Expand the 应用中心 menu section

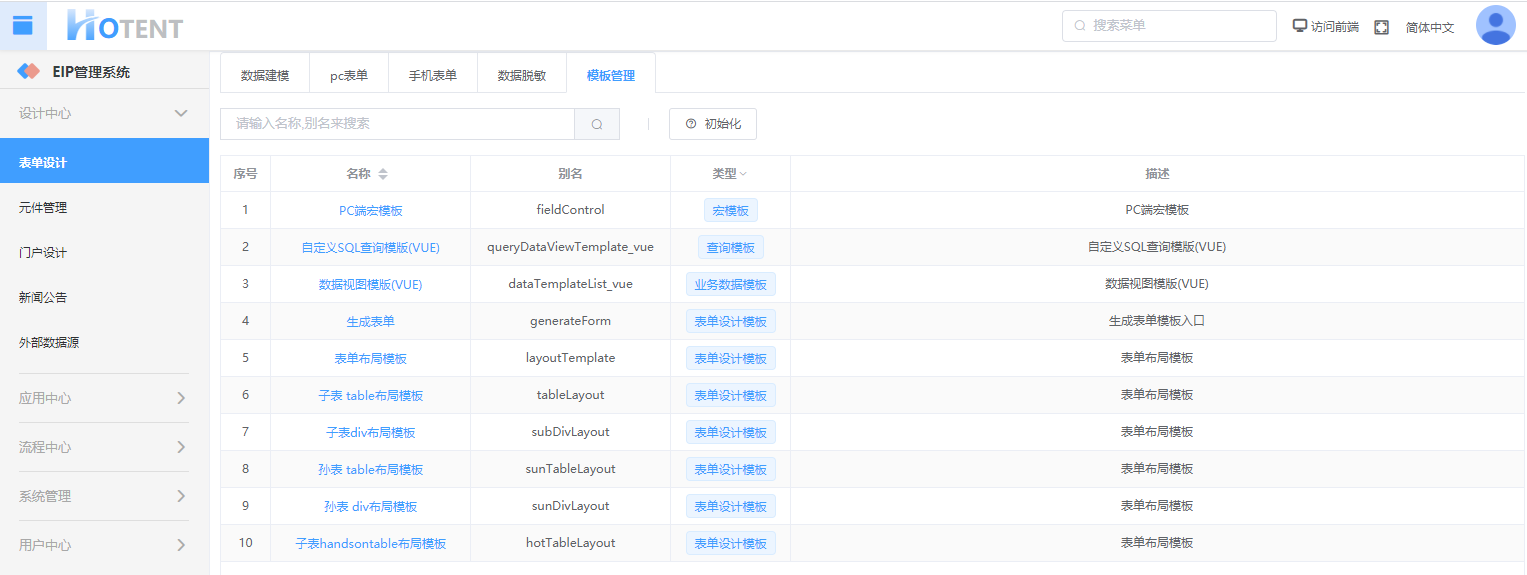click(x=104, y=398)
